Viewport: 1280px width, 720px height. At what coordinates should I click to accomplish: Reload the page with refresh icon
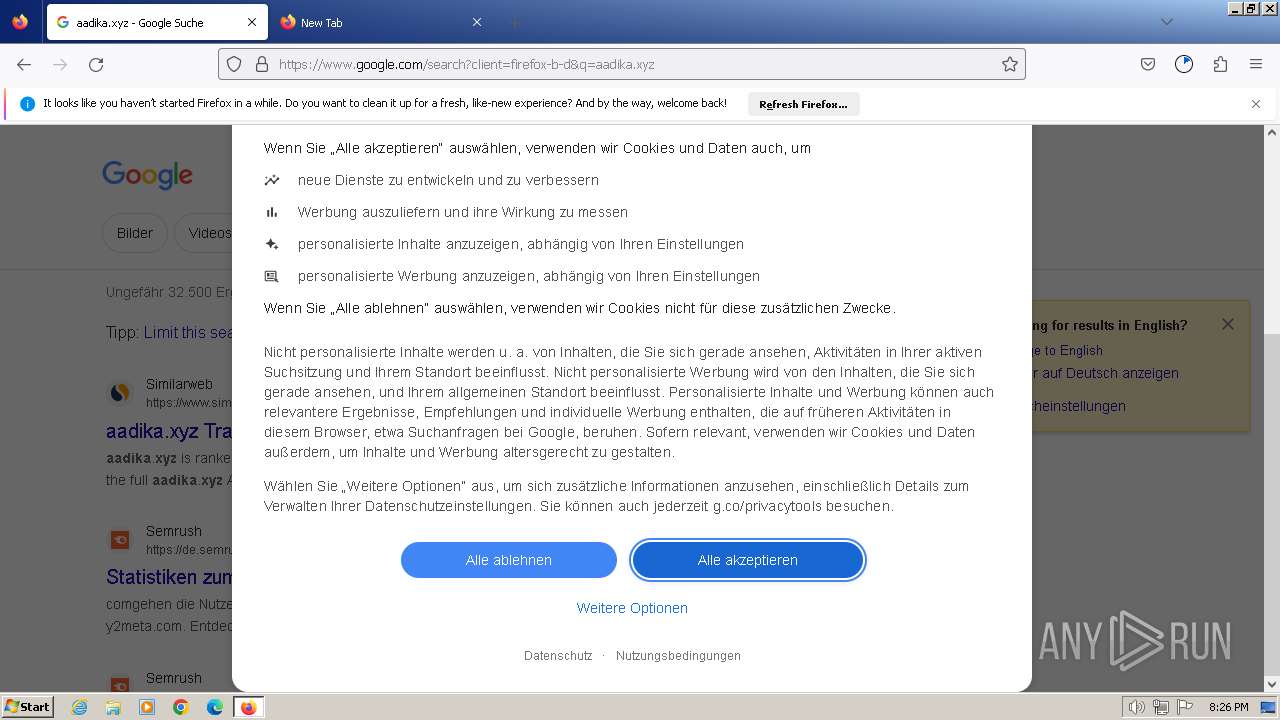pos(96,64)
